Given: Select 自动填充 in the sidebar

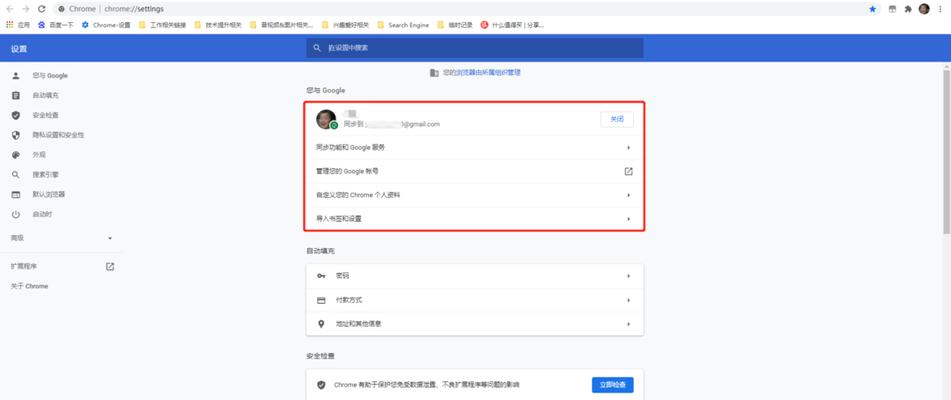Looking at the screenshot, I should click(x=45, y=96).
